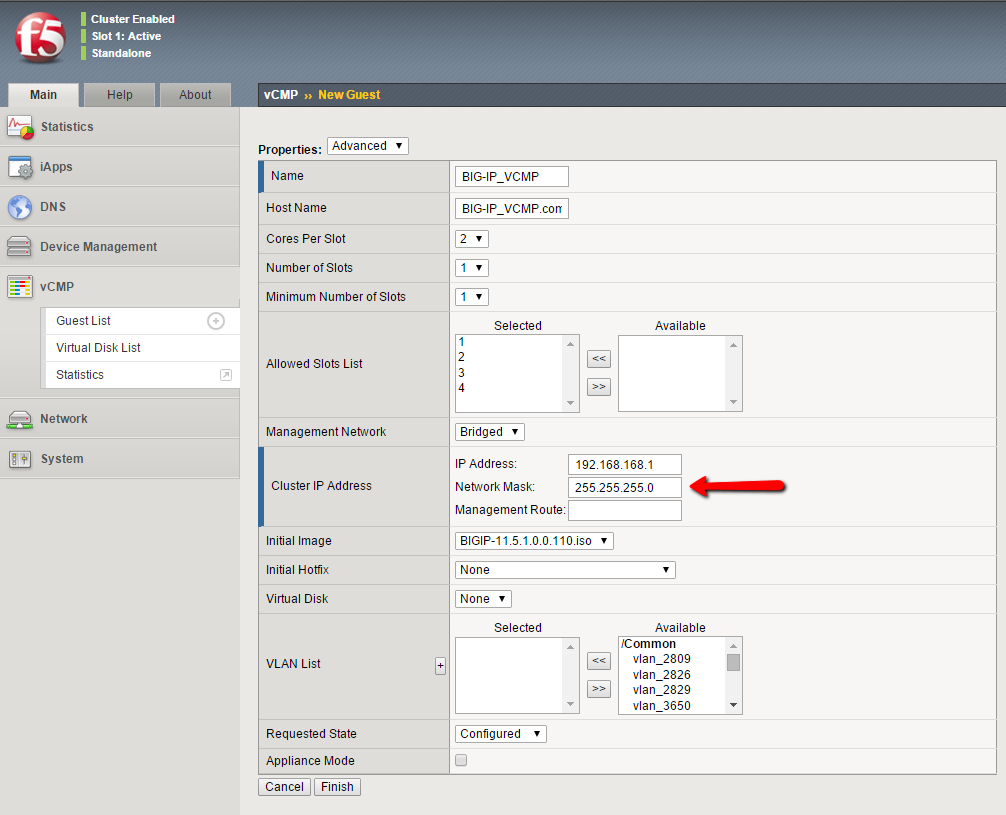
Task: Open the Requested State dropdown
Action: coord(500,734)
